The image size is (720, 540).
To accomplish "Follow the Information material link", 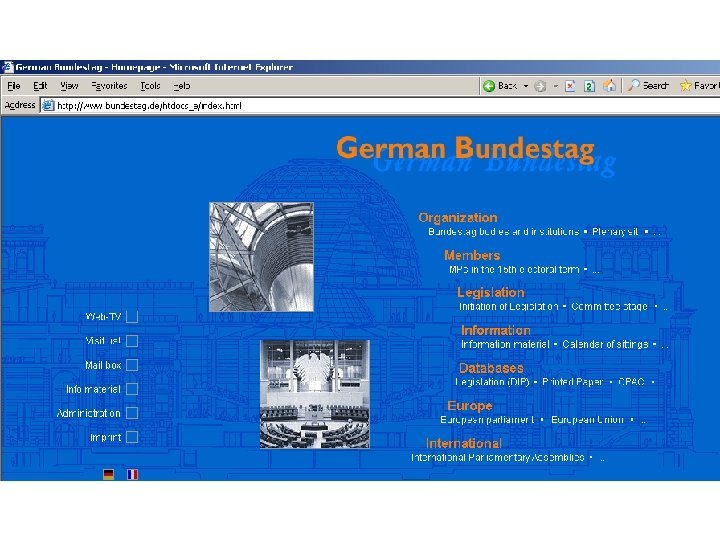I will [x=505, y=344].
